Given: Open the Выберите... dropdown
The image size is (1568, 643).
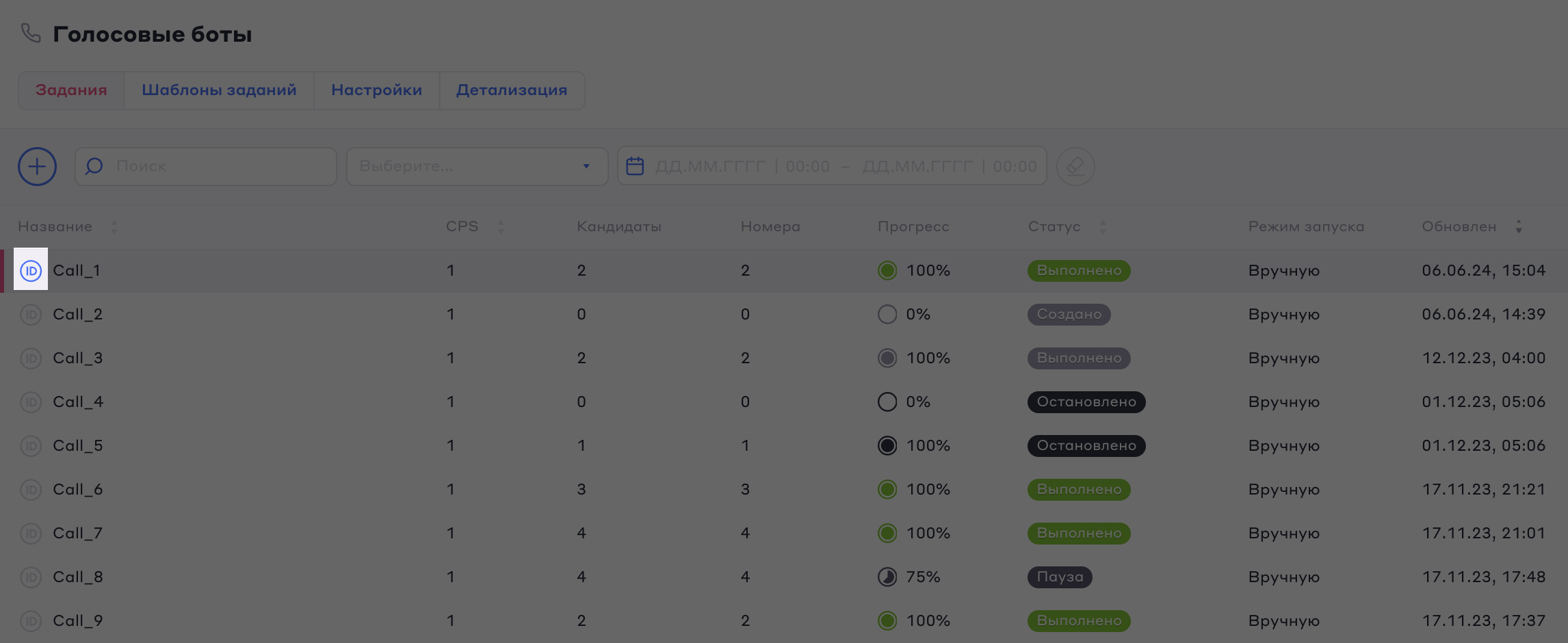Looking at the screenshot, I should click(x=477, y=166).
